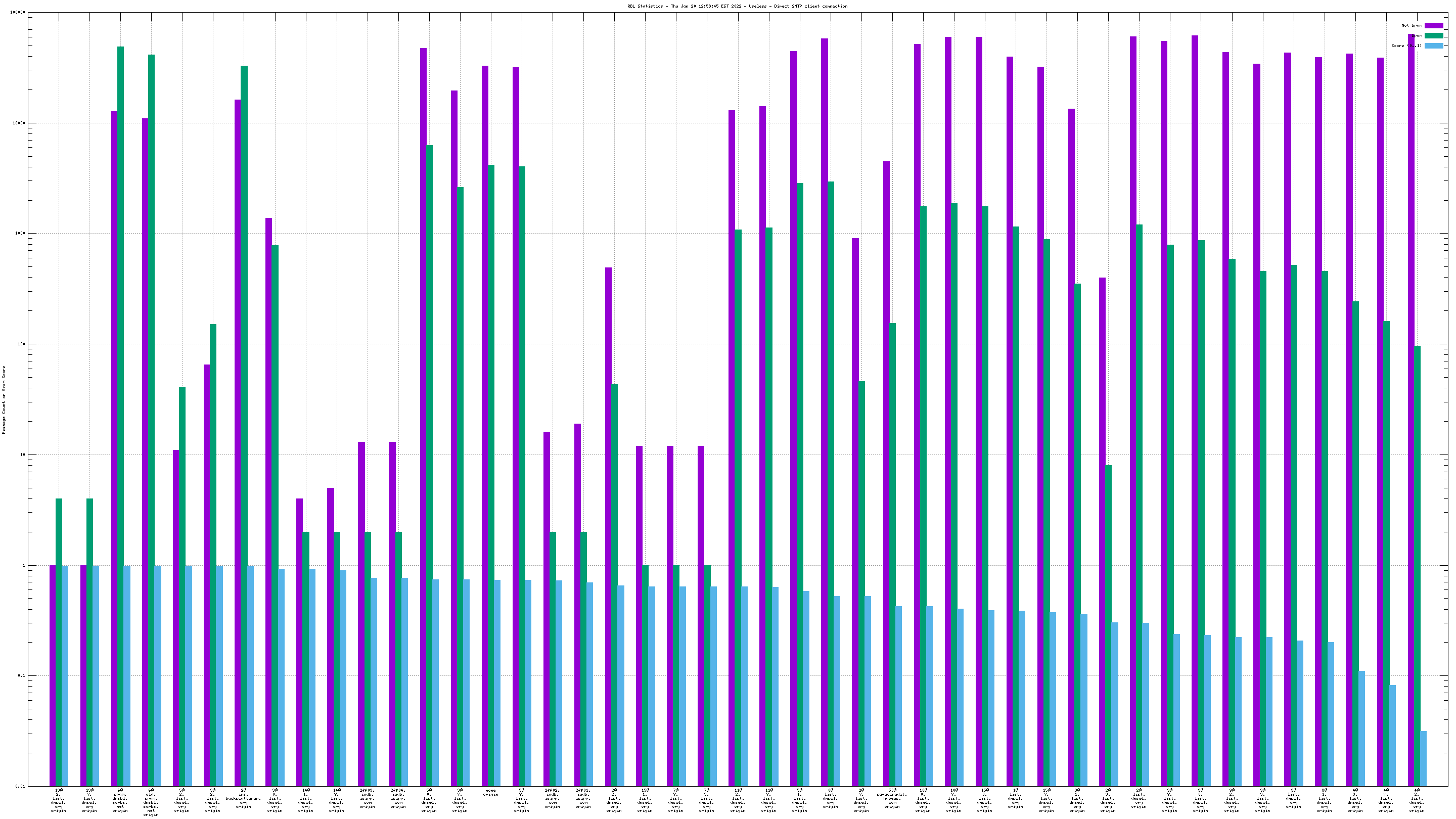Click the ips.backscatterer.org origin x-axis label
The width and height of the screenshot is (1456, 819).
click(244, 798)
